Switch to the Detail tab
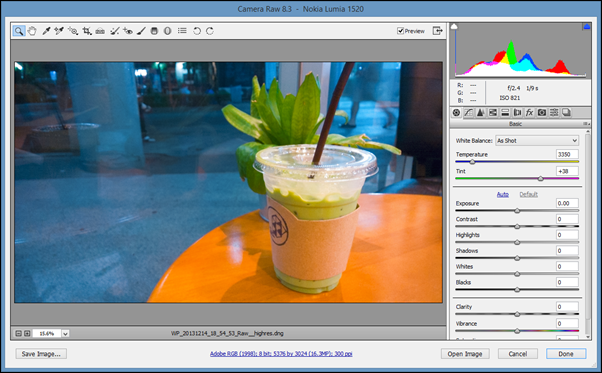 click(480, 112)
